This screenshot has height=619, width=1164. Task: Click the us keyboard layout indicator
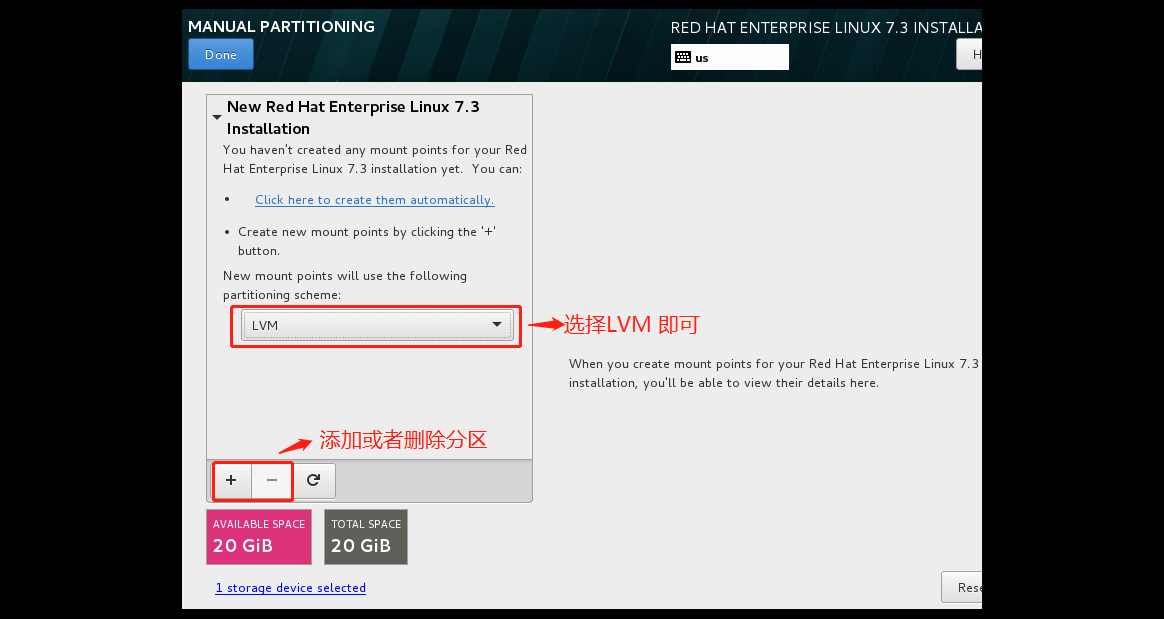click(730, 57)
